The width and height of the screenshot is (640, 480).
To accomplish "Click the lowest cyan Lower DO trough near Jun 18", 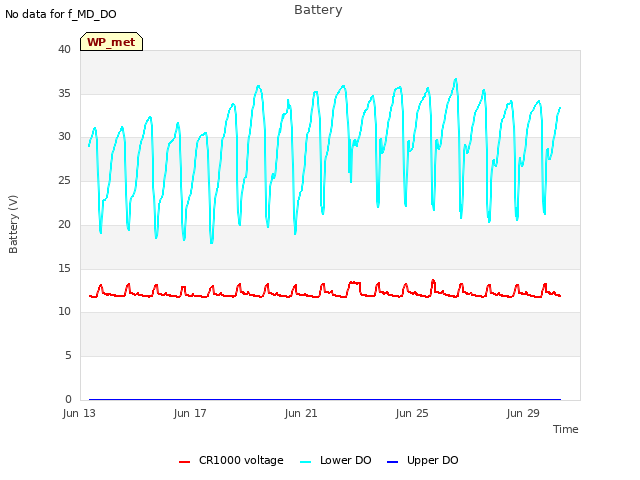I will pyautogui.click(x=211, y=242).
